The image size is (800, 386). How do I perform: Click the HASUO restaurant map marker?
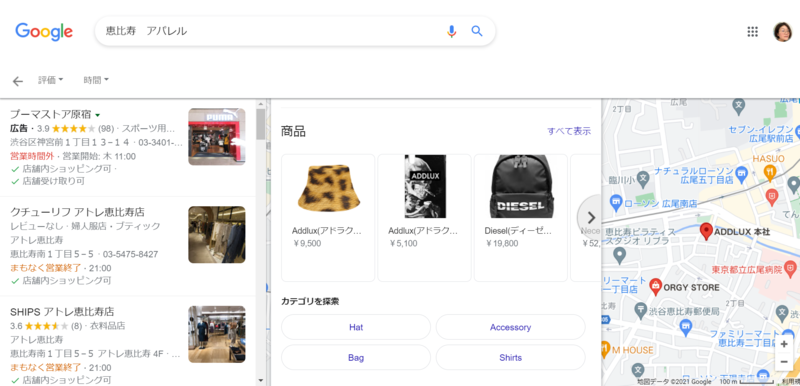tap(770, 174)
